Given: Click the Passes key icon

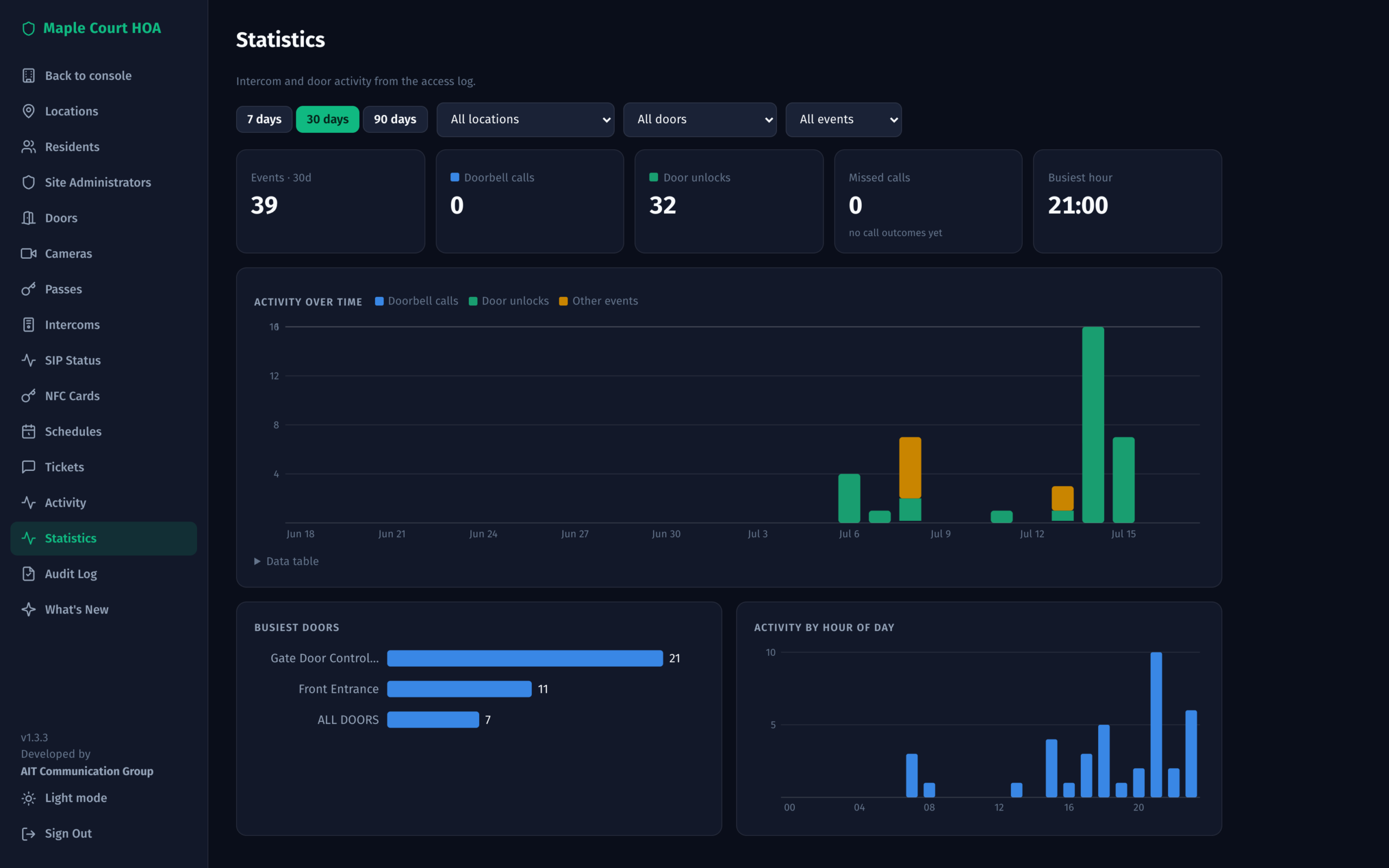Looking at the screenshot, I should click(28, 289).
